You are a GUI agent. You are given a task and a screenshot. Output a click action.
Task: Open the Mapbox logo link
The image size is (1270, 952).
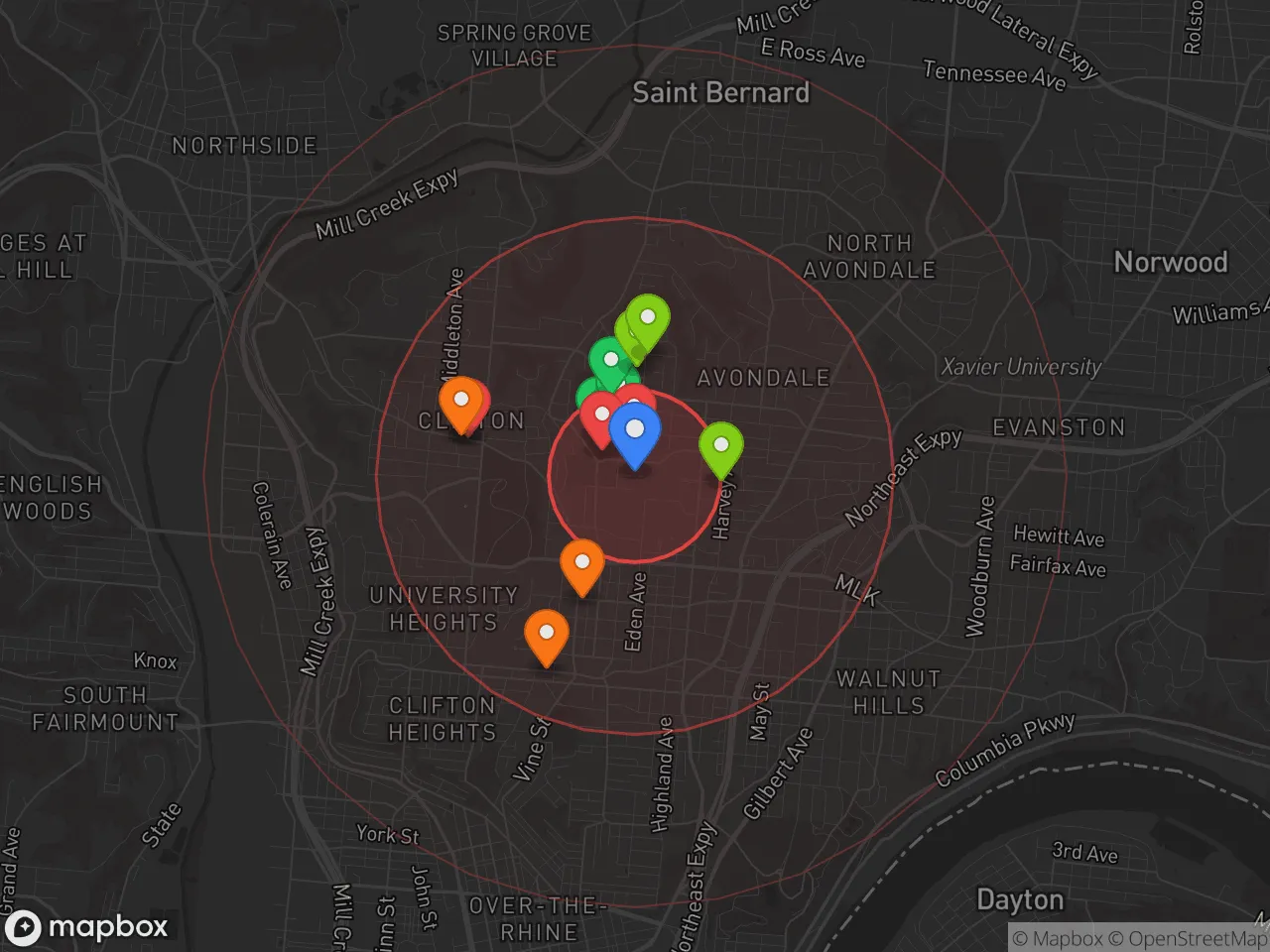point(87,927)
